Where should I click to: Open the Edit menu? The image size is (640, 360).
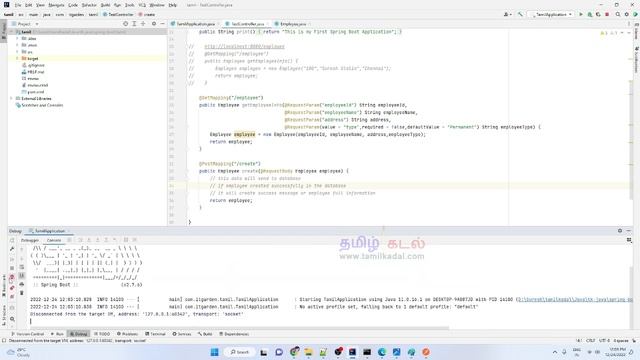(x=28, y=5)
